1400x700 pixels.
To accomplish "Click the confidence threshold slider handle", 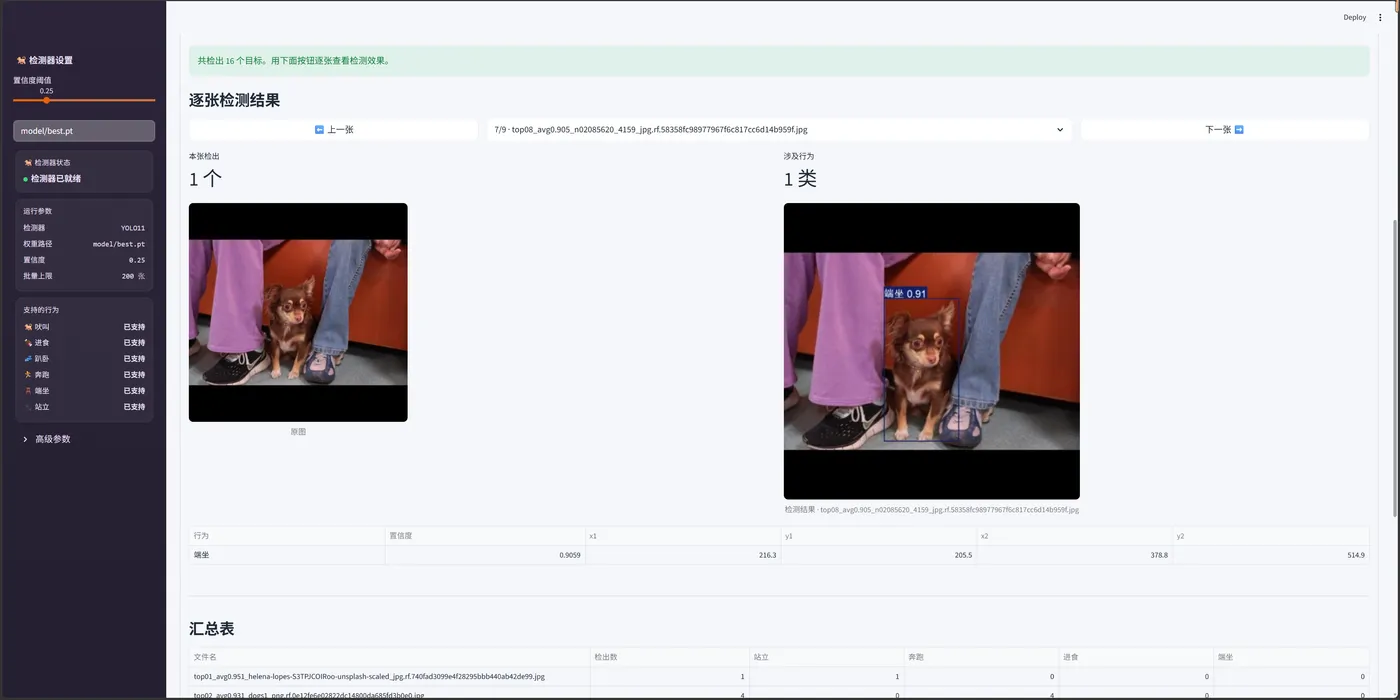I will pyautogui.click(x=46, y=100).
